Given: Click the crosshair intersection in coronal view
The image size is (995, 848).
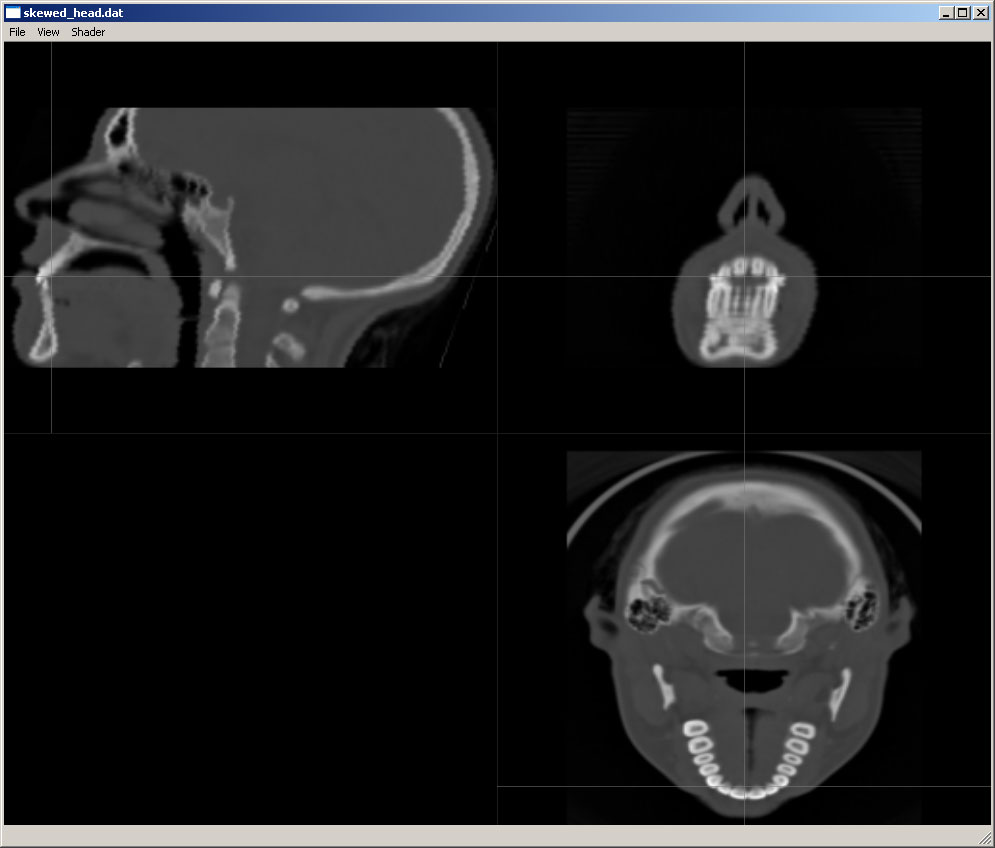Looking at the screenshot, I should point(744,277).
